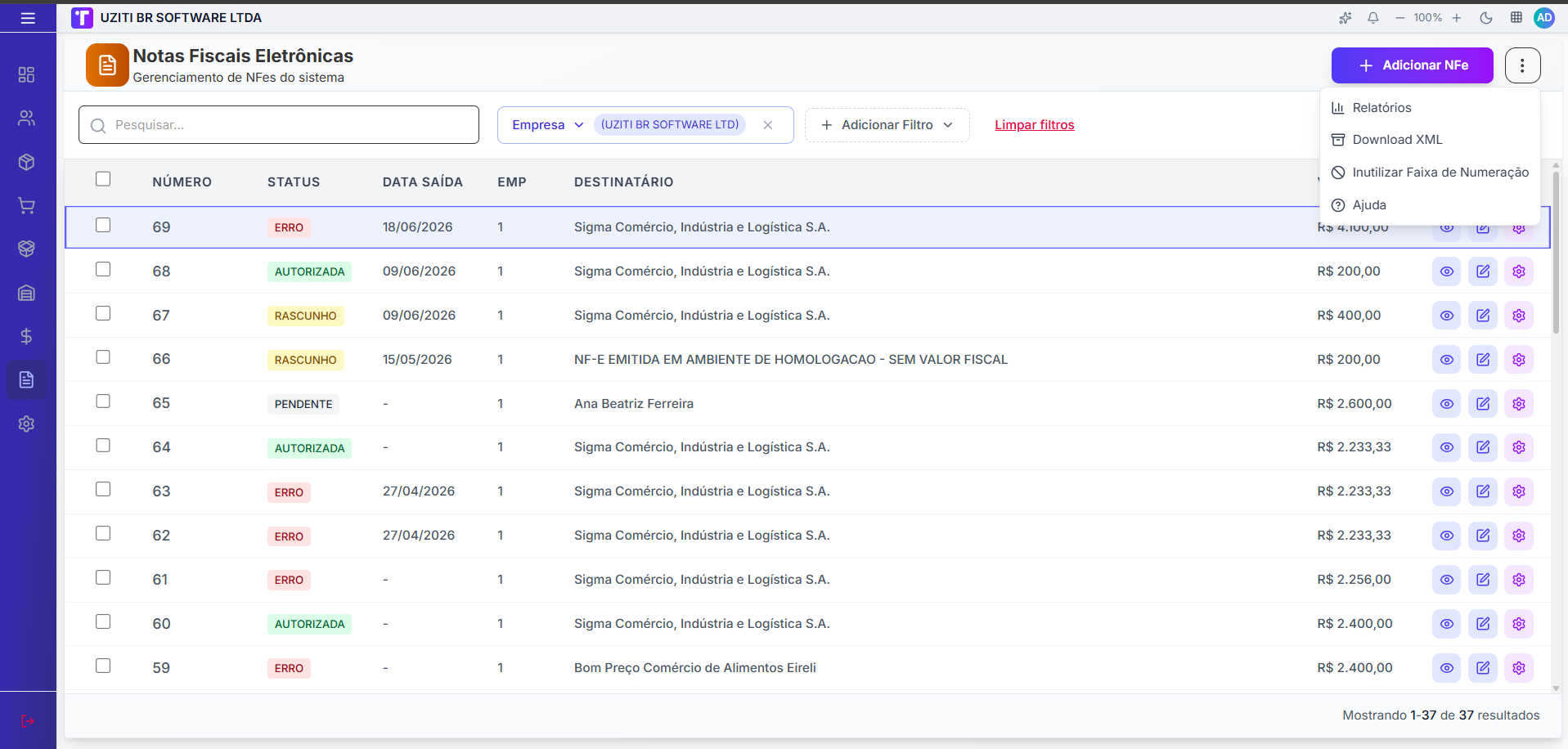This screenshot has width=1568, height=749.
Task: Open the AD user avatar
Action: point(1544,18)
